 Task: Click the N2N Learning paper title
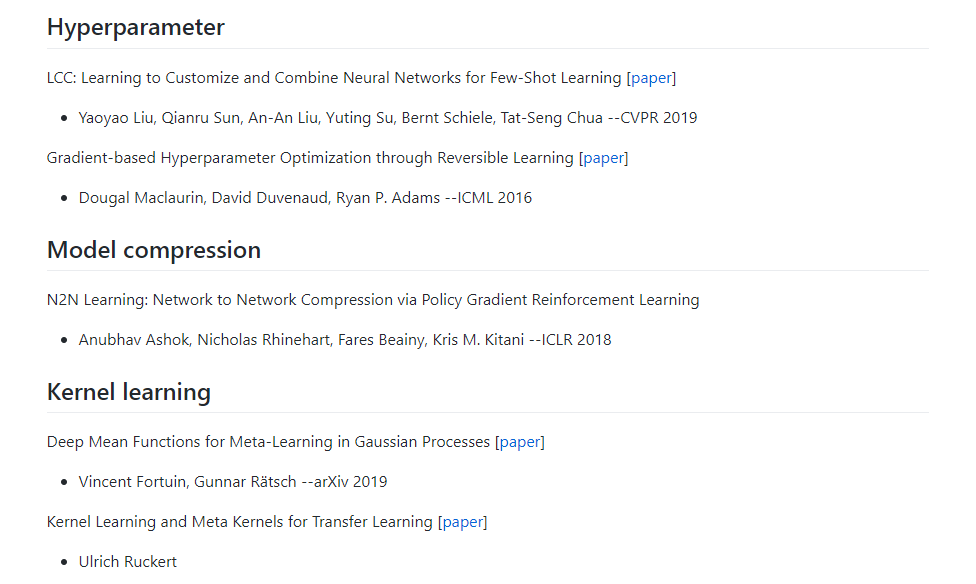coord(373,300)
